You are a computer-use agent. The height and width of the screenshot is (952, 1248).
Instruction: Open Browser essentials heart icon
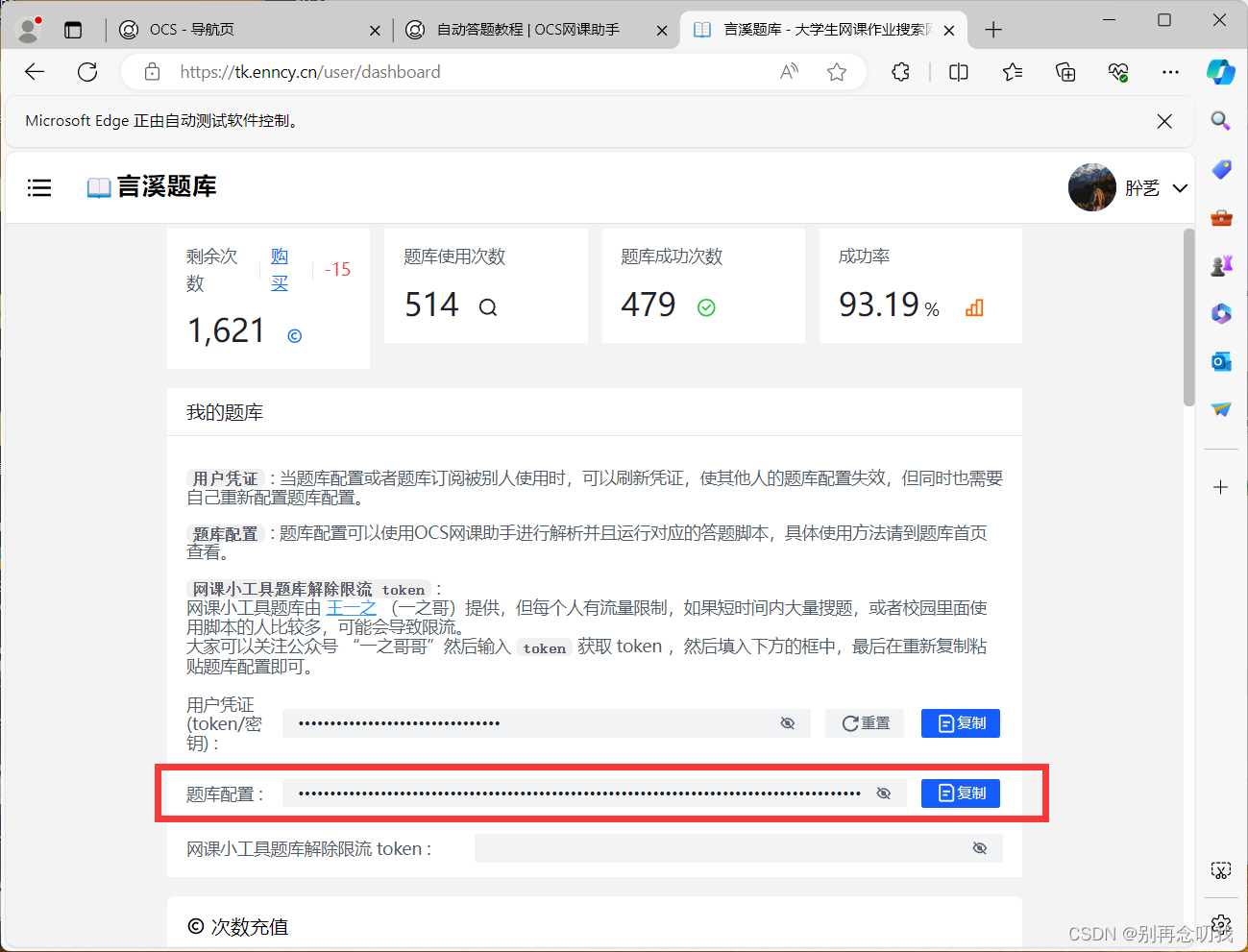[1117, 72]
